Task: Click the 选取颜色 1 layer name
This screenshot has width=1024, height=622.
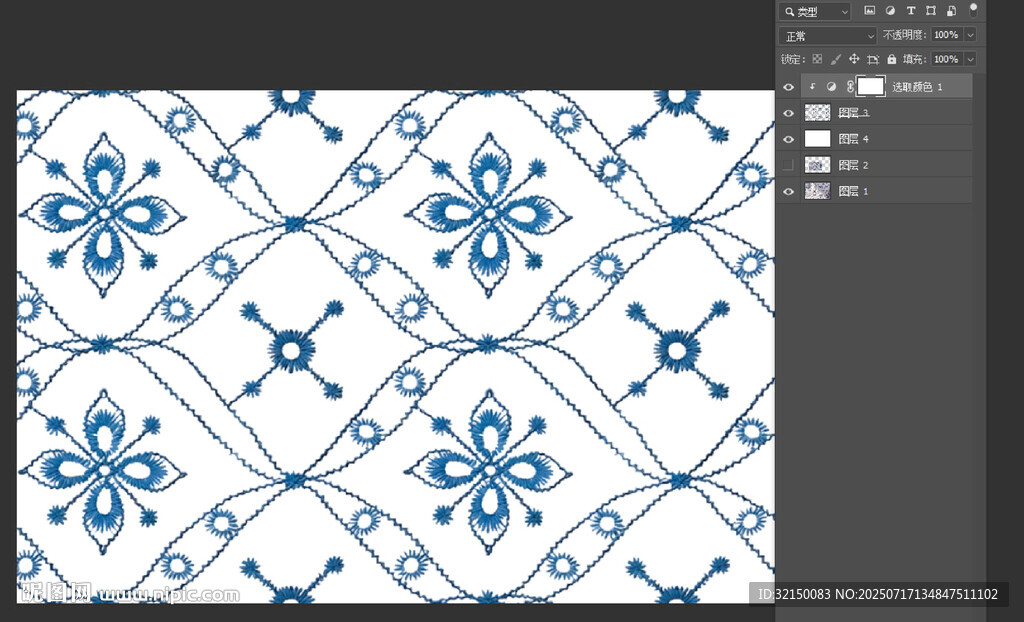Action: (x=917, y=86)
